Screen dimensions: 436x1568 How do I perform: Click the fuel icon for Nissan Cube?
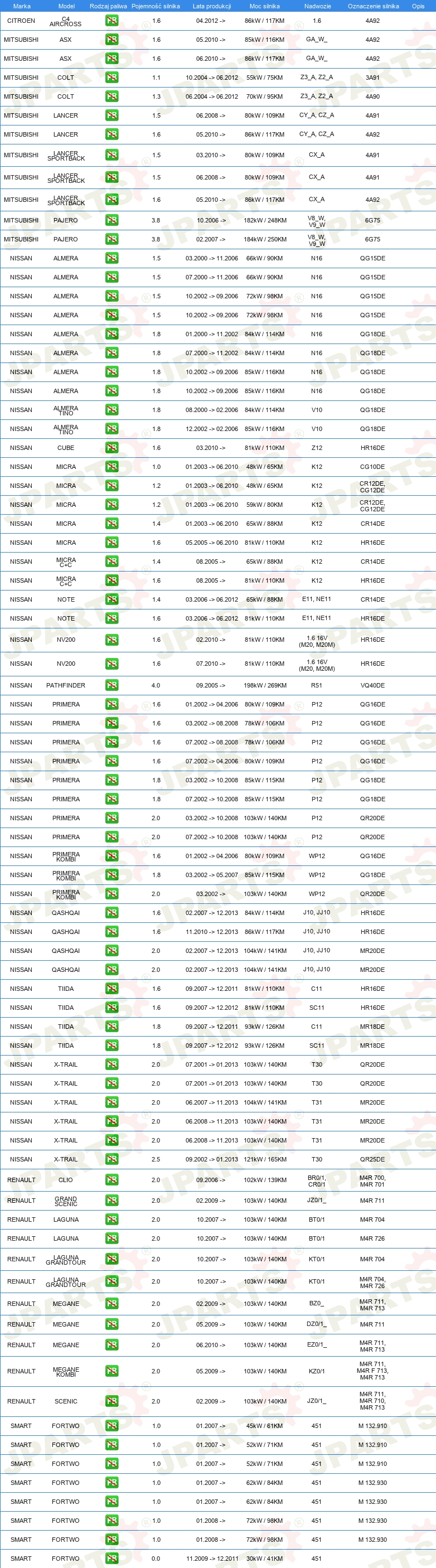coord(112,447)
